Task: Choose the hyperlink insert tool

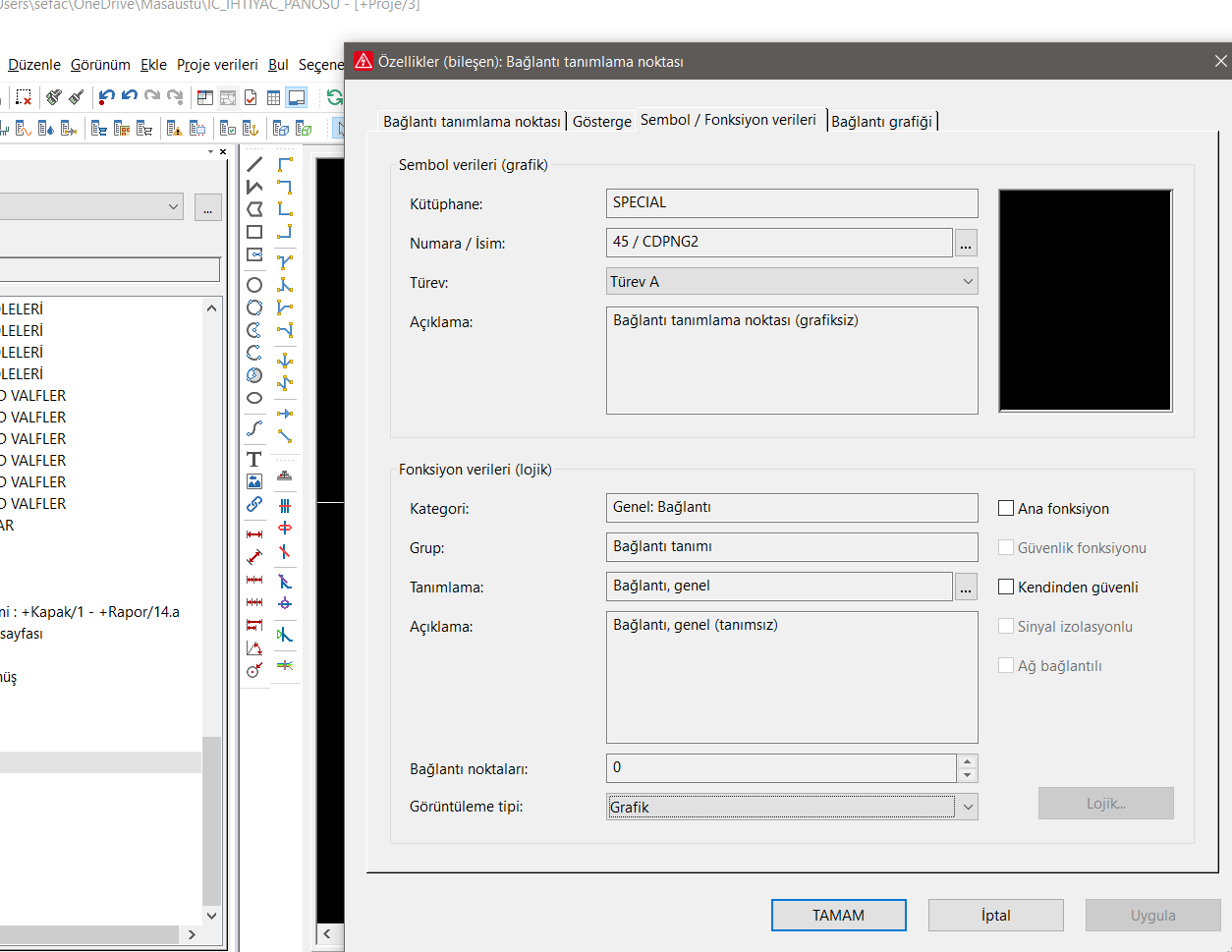Action: click(254, 504)
